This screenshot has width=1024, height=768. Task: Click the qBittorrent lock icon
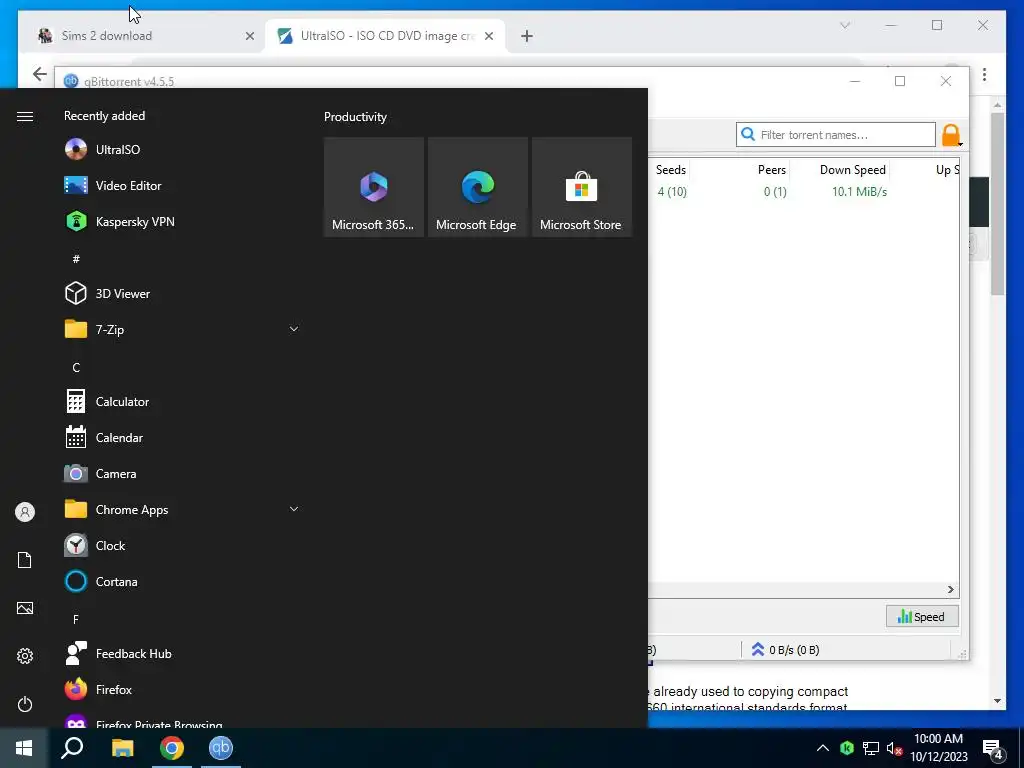pos(951,135)
